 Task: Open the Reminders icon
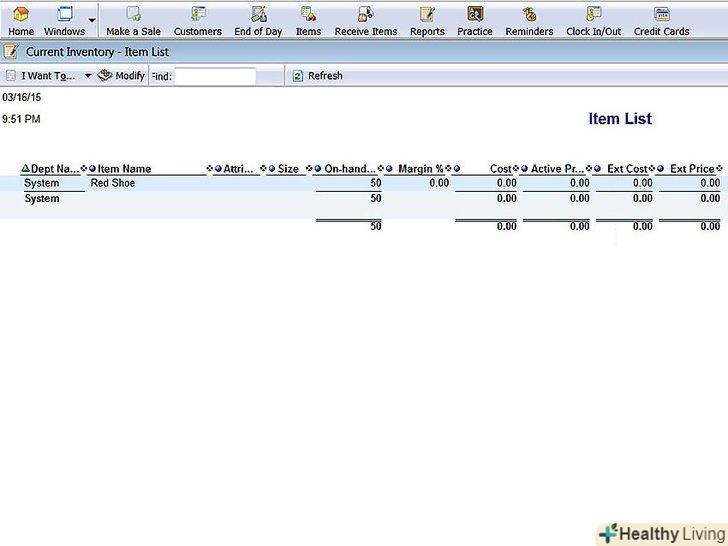(529, 20)
